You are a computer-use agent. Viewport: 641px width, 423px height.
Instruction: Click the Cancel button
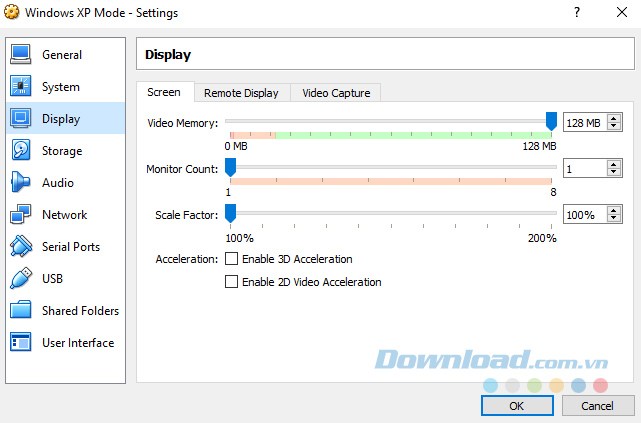[x=597, y=406]
